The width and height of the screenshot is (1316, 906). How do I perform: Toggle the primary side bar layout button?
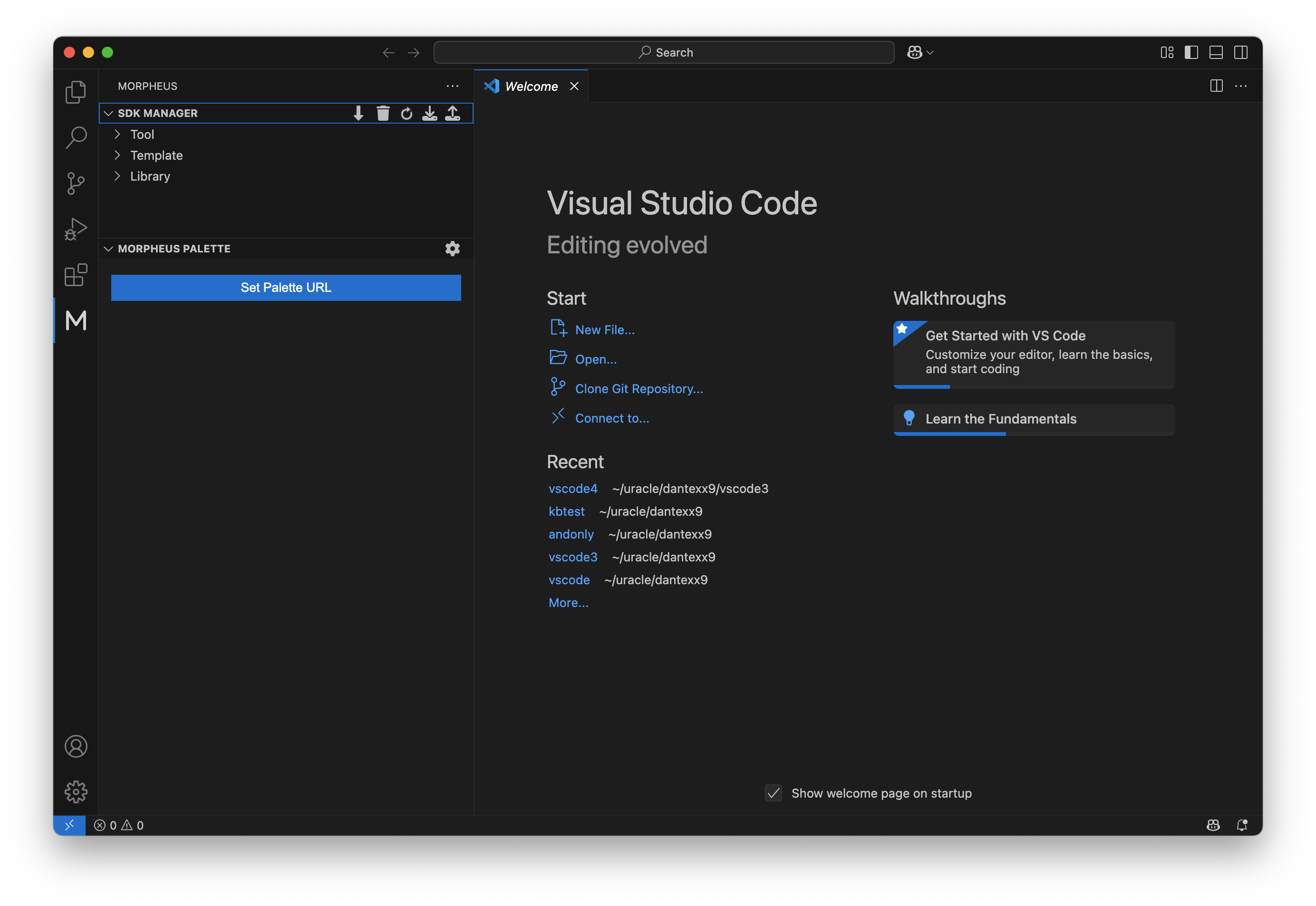point(1191,52)
